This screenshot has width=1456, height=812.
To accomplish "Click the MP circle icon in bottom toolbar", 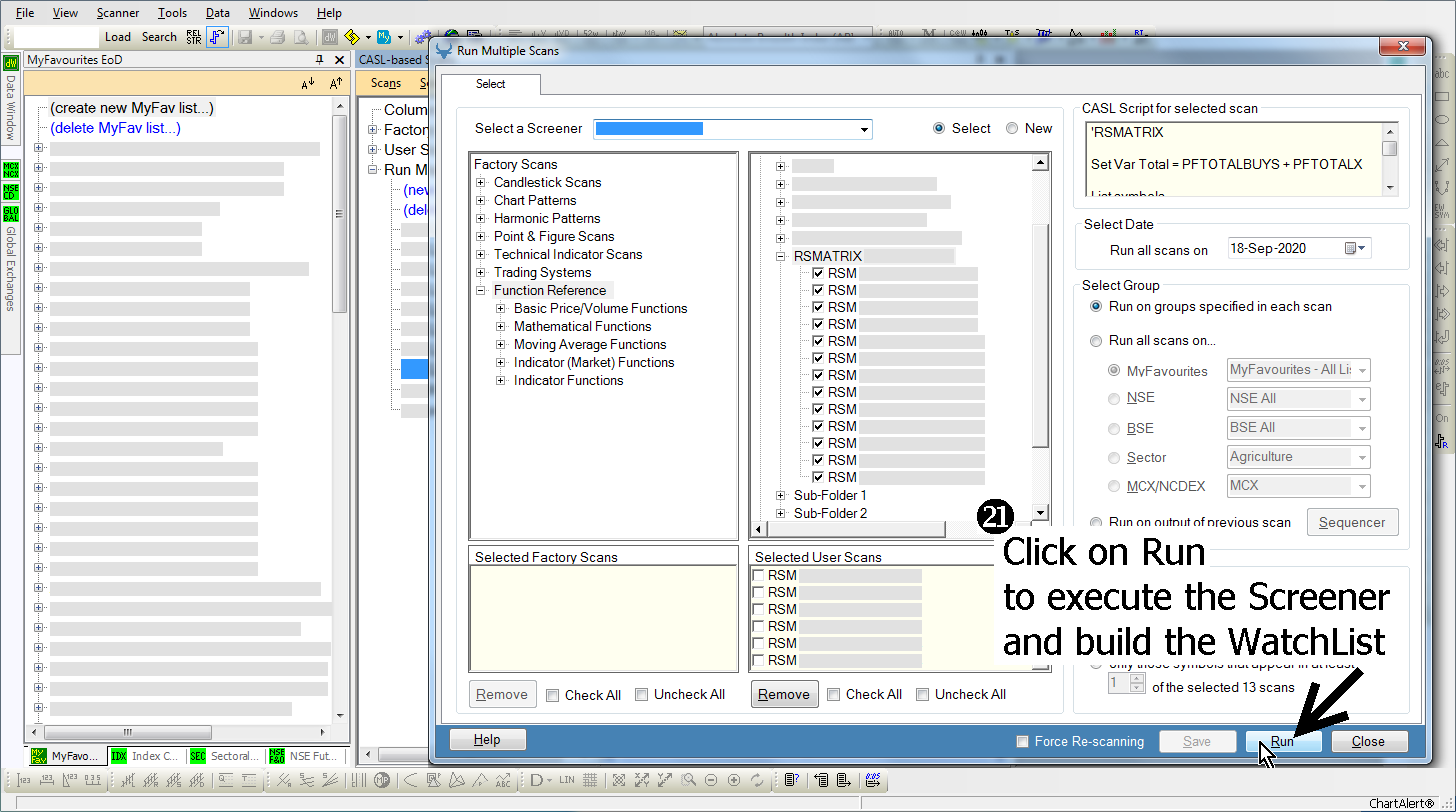I will coord(381,780).
